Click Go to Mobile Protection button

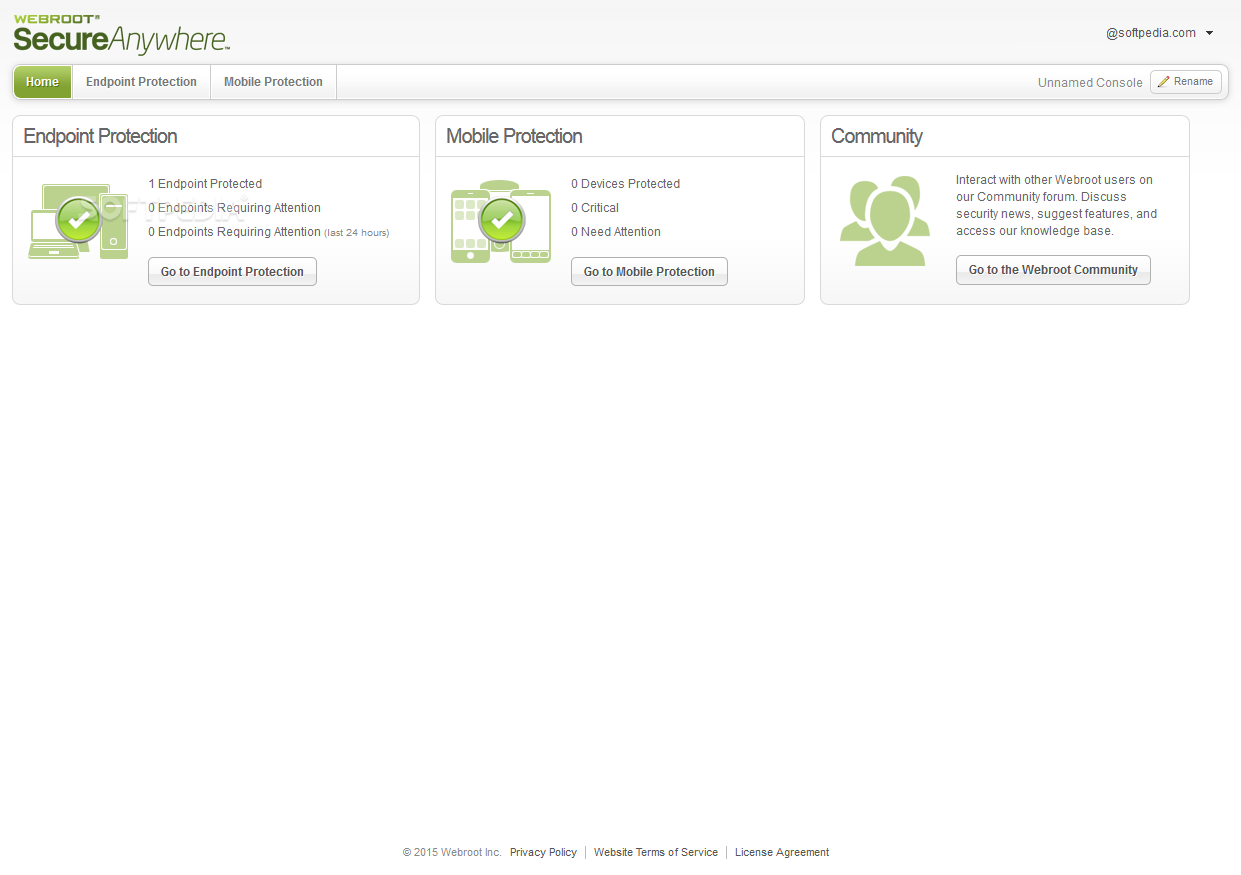pyautogui.click(x=649, y=272)
